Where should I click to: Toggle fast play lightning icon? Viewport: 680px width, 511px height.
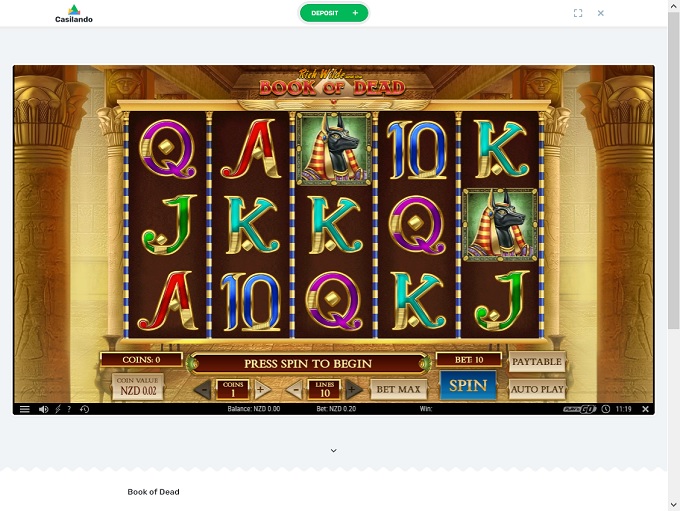(x=58, y=409)
